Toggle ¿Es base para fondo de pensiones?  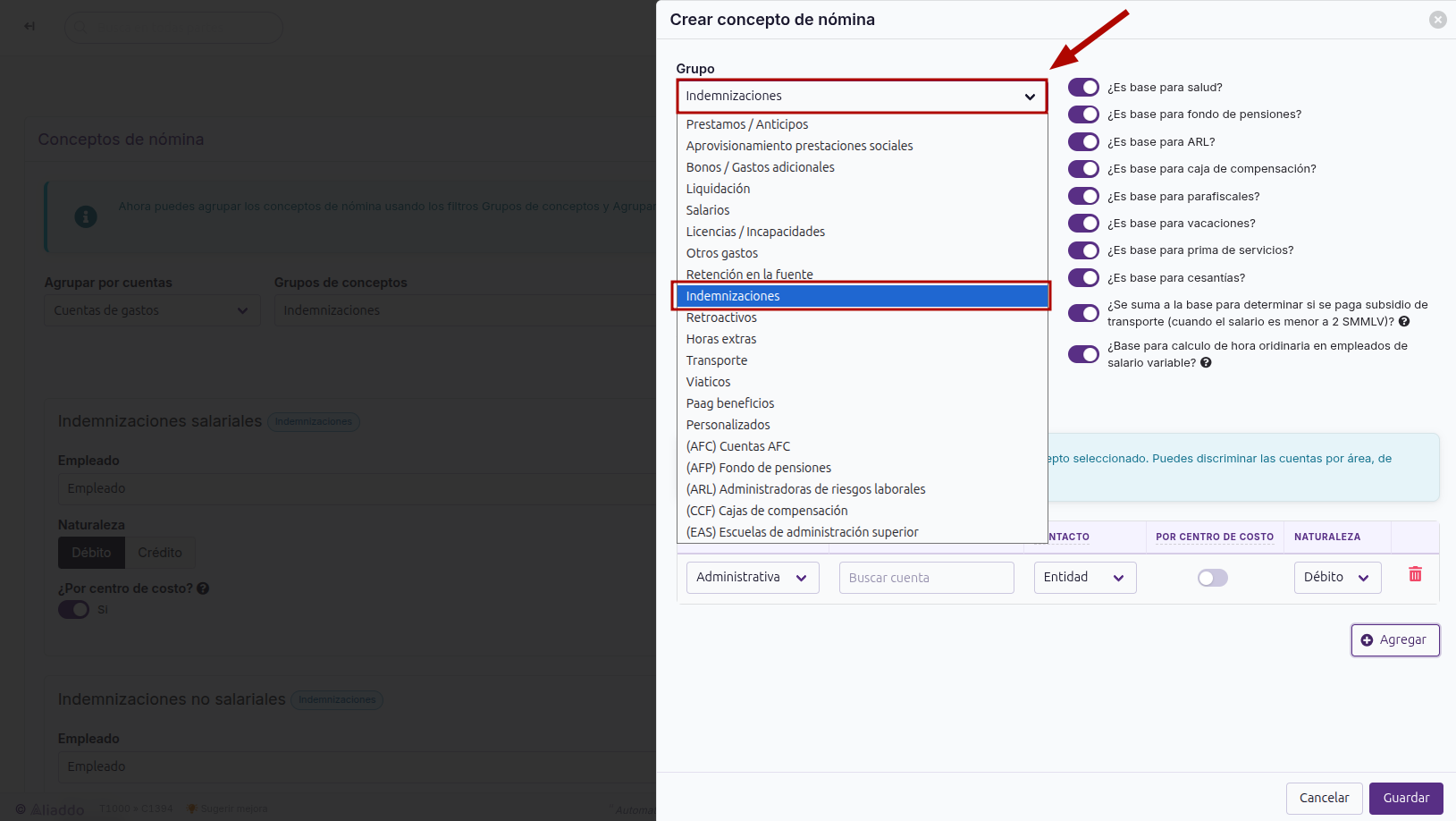1083,114
